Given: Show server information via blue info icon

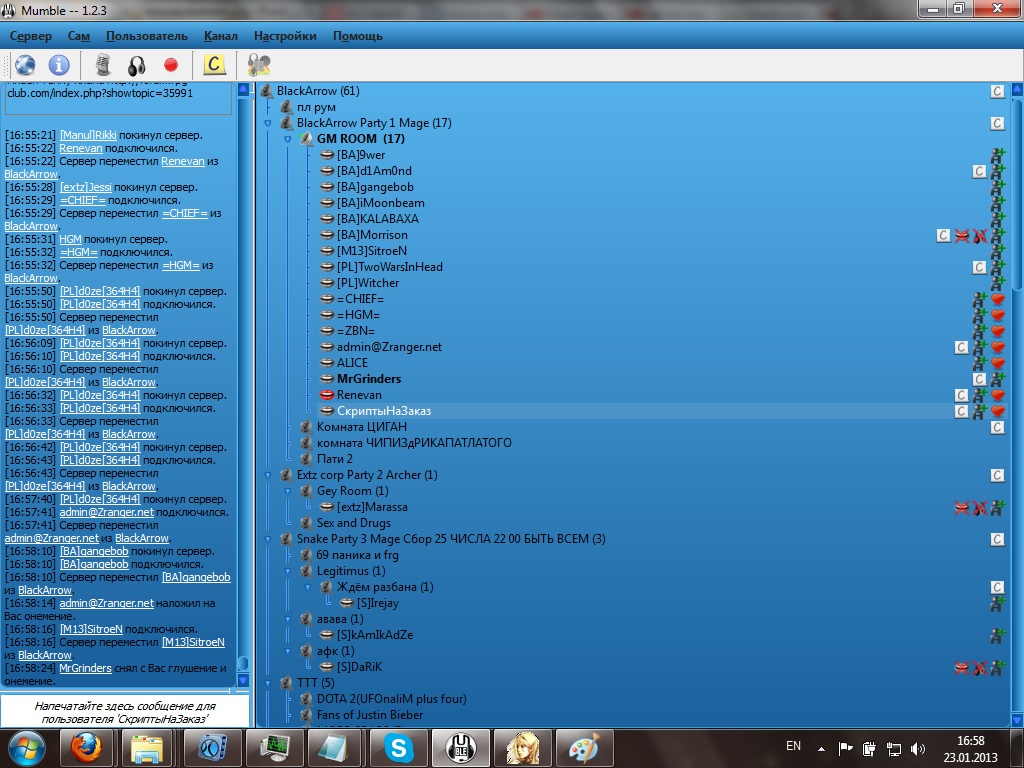Looking at the screenshot, I should (59, 65).
